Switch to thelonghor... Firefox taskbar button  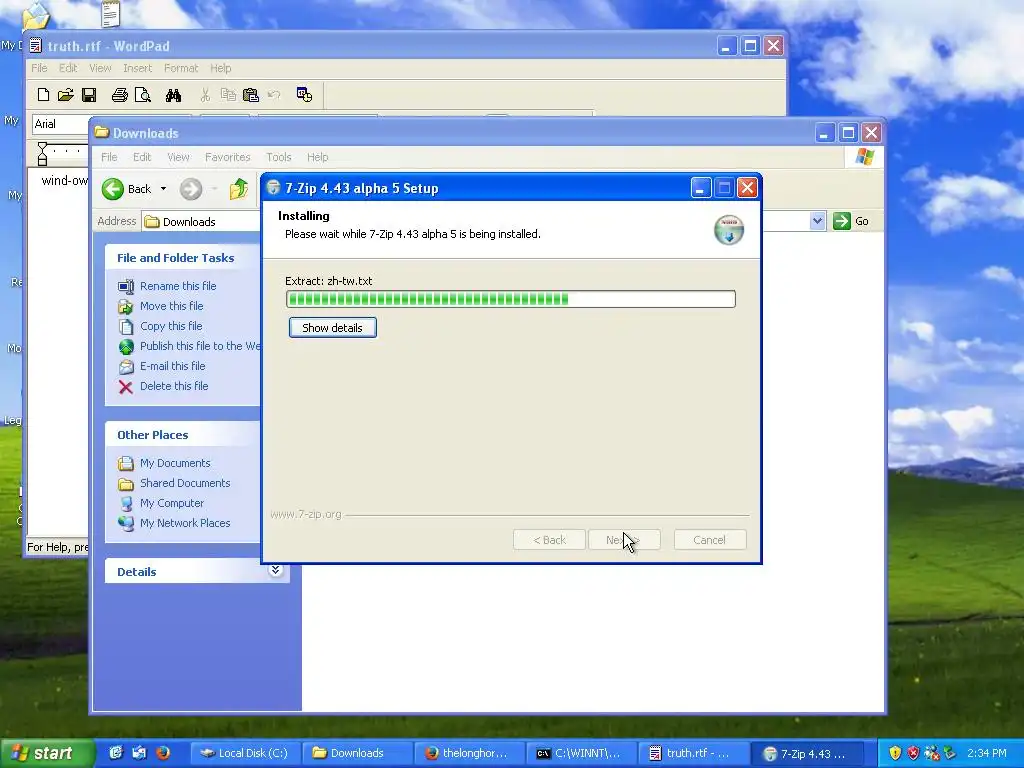pos(468,754)
